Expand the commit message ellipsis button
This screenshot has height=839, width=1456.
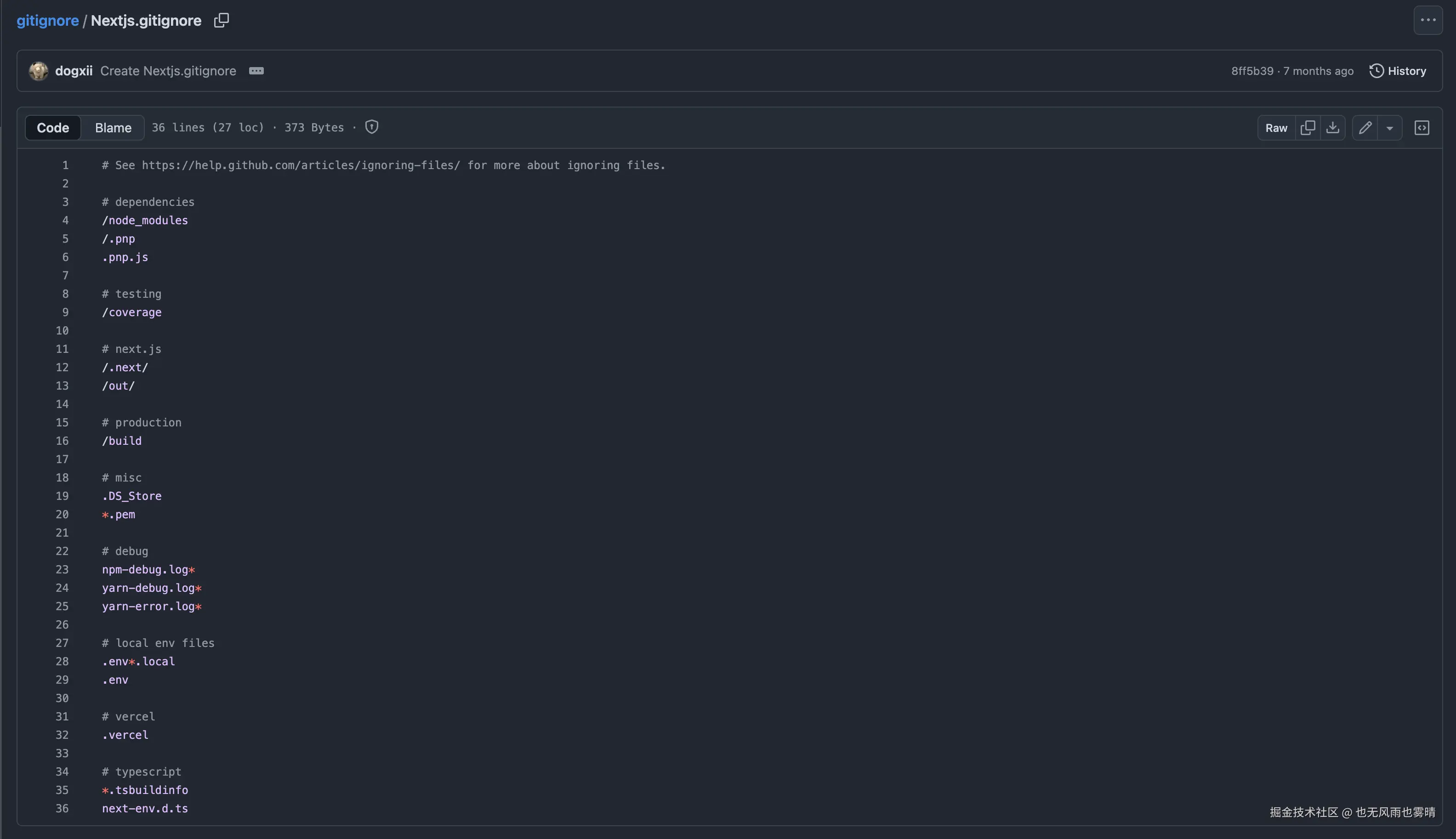pos(256,71)
